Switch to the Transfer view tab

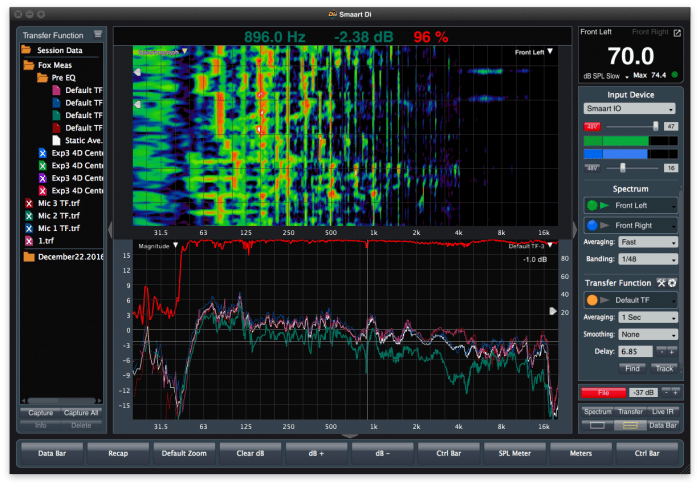(630, 411)
